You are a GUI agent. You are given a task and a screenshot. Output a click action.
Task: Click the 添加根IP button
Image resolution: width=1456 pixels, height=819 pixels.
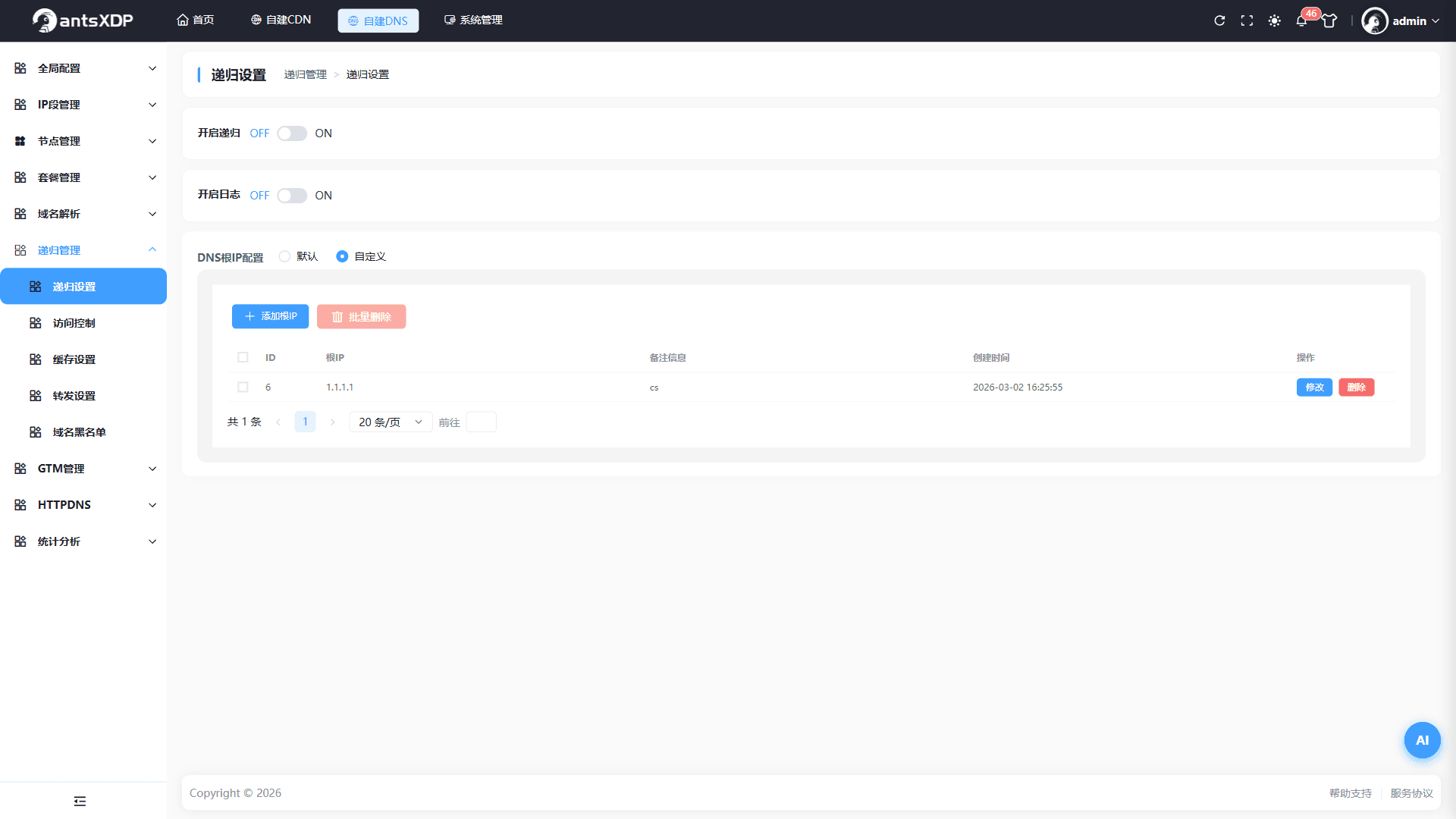coord(270,316)
